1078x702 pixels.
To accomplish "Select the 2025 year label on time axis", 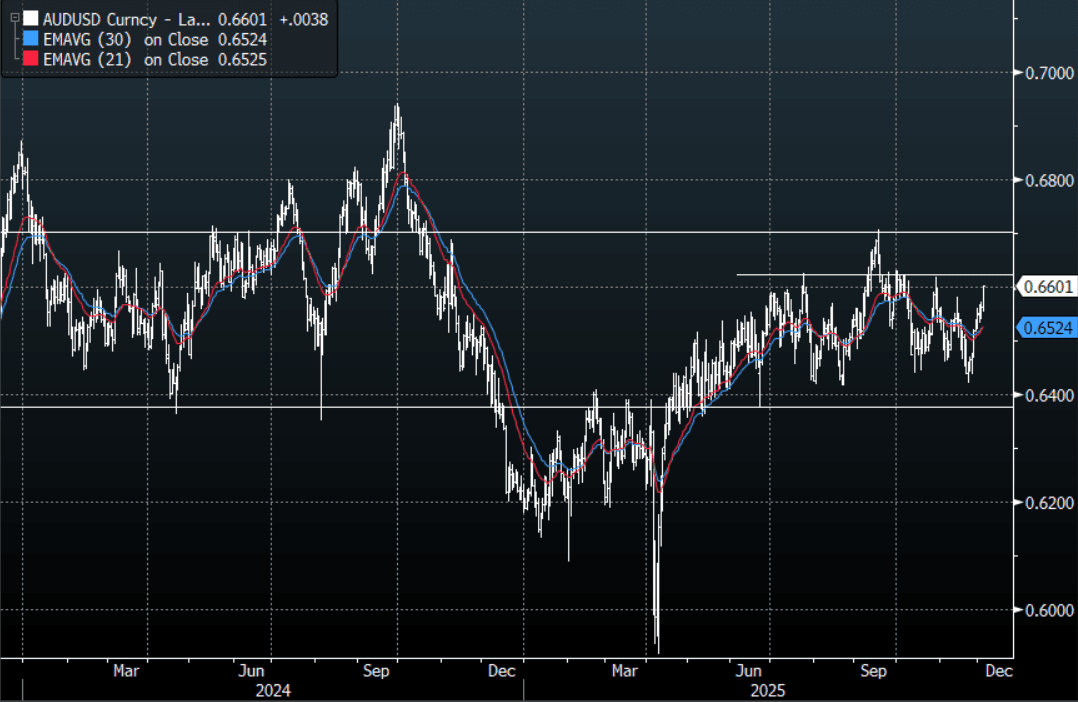I will coord(766,691).
